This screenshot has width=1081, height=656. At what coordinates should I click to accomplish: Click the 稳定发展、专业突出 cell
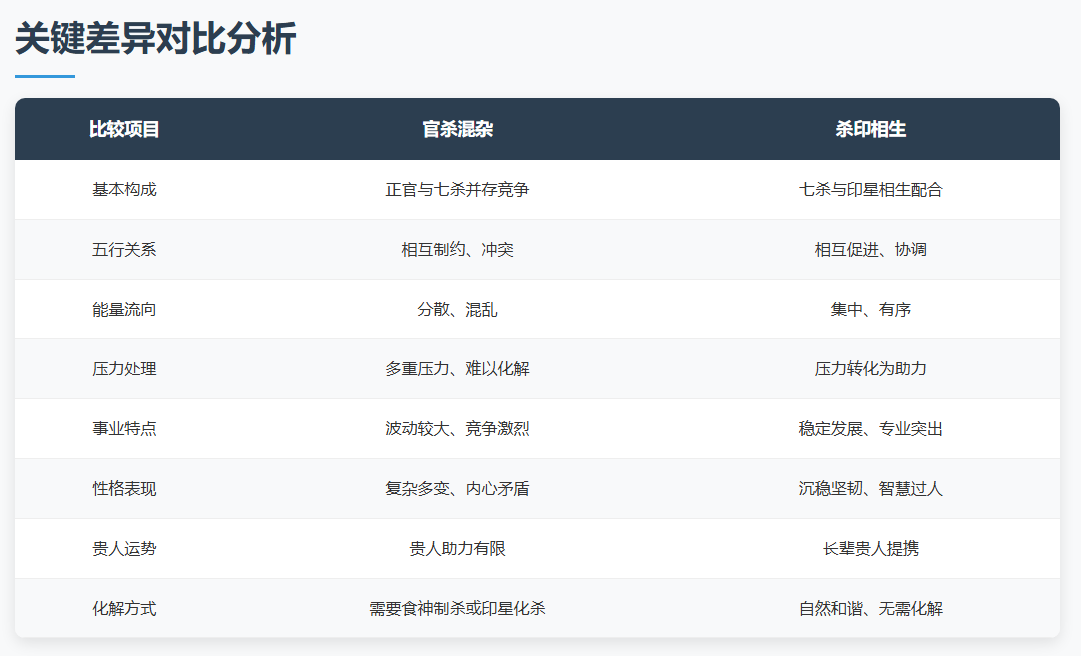pos(870,429)
